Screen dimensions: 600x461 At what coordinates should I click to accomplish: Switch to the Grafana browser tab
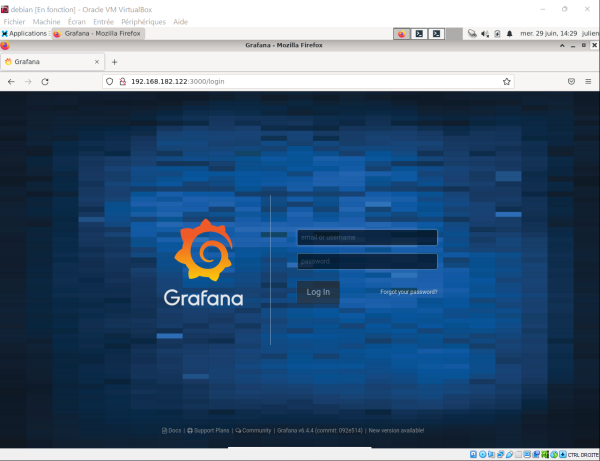coord(52,62)
